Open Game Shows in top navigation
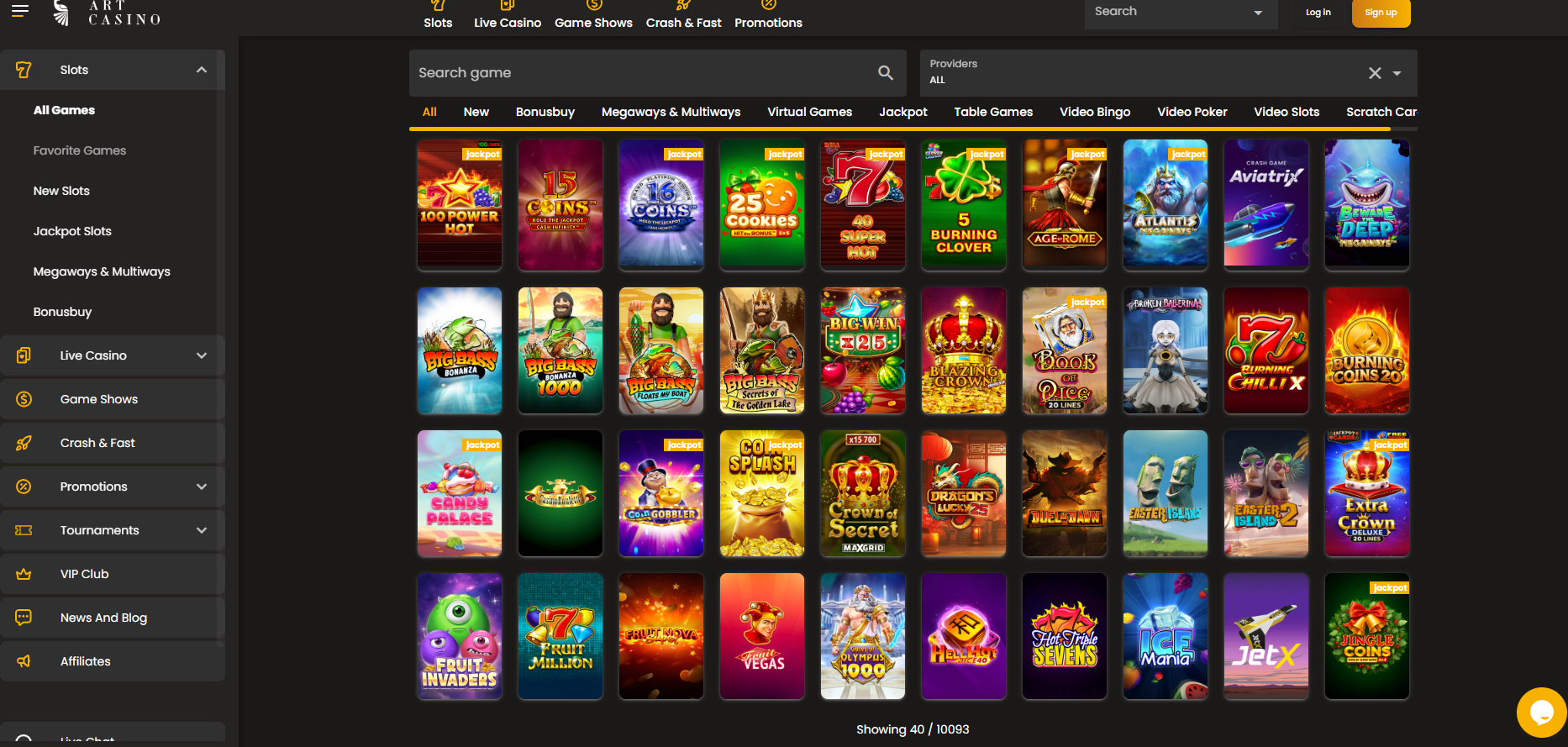Screen dimensions: 1568x747 click(x=593, y=15)
